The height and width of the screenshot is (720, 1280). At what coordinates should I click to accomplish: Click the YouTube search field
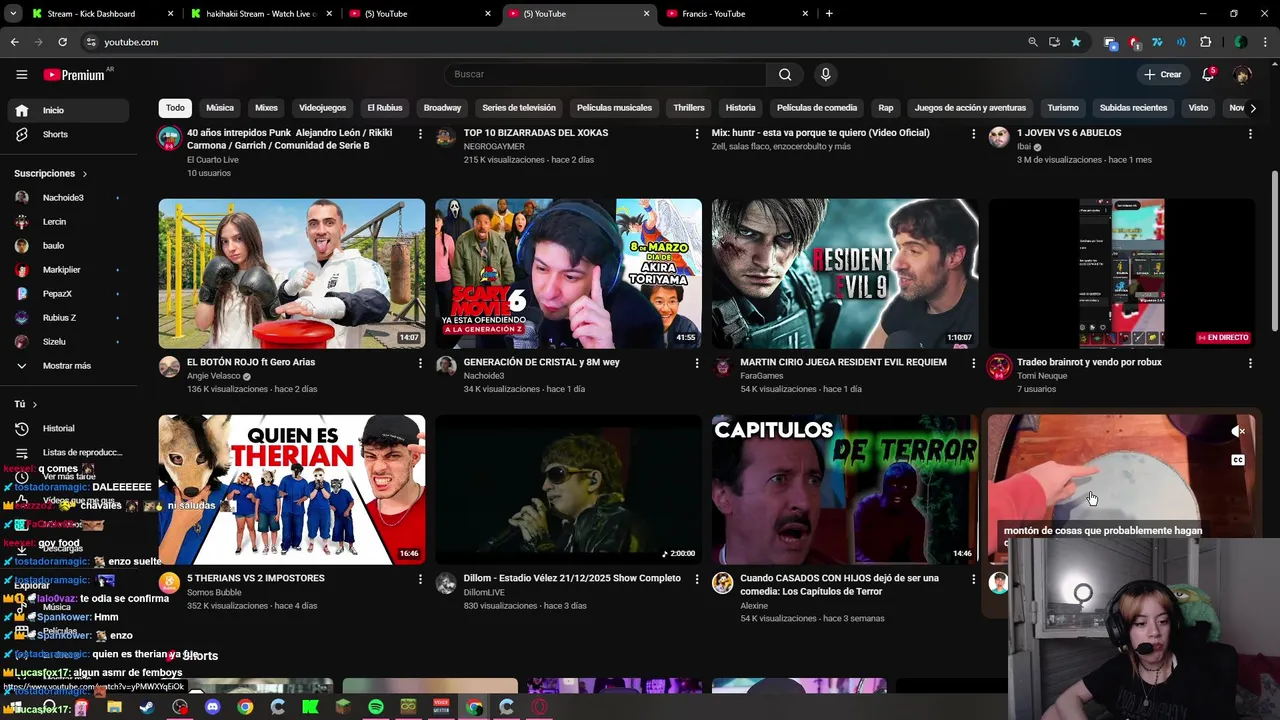click(x=605, y=74)
